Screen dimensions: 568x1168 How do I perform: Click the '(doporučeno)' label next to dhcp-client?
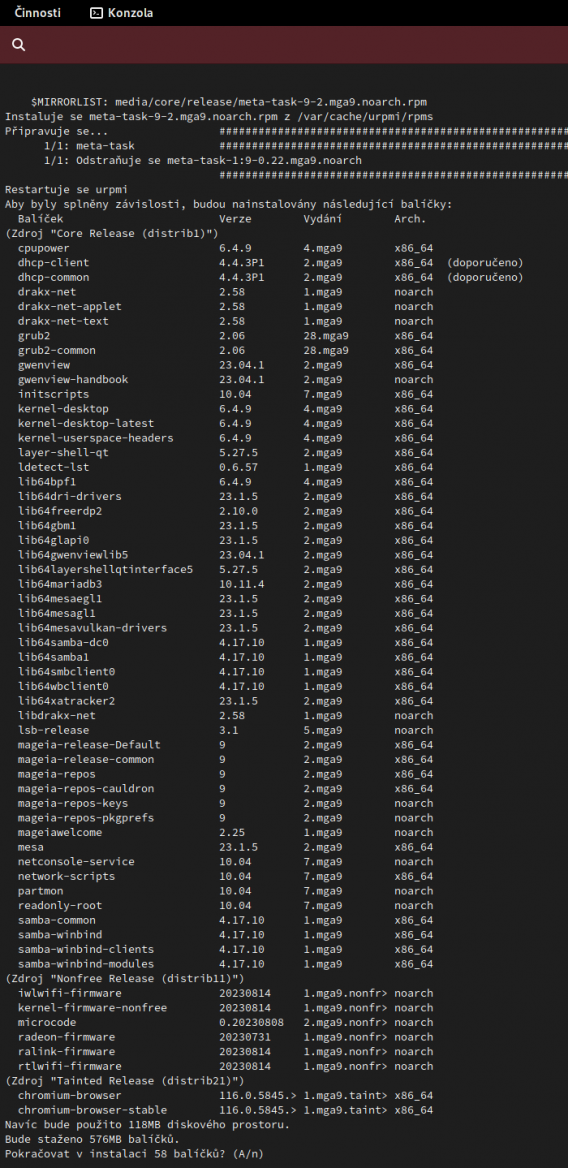pyautogui.click(x=485, y=262)
